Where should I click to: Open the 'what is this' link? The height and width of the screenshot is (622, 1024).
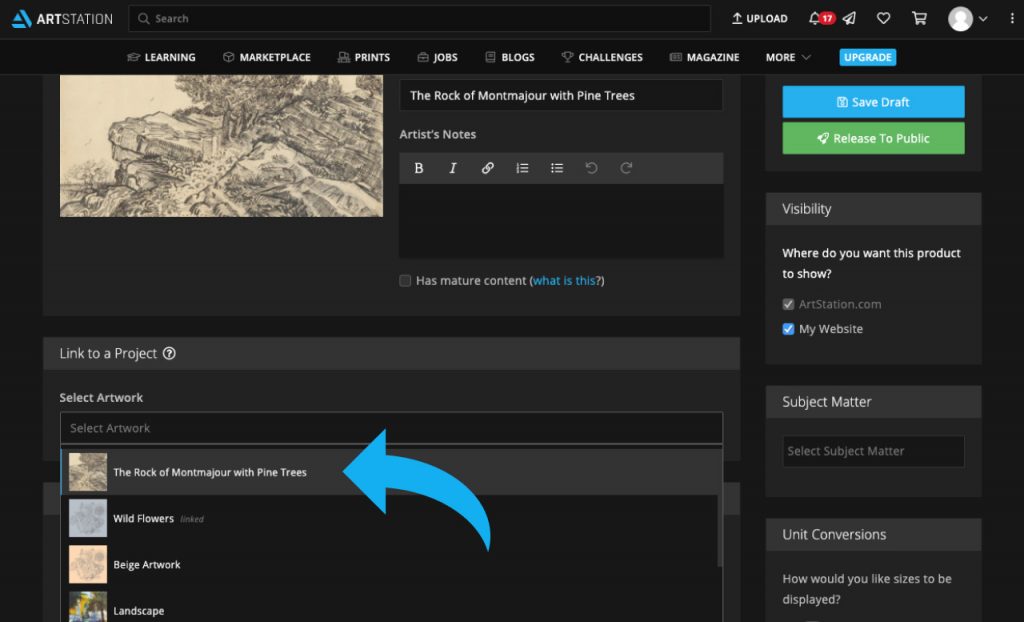coord(564,280)
